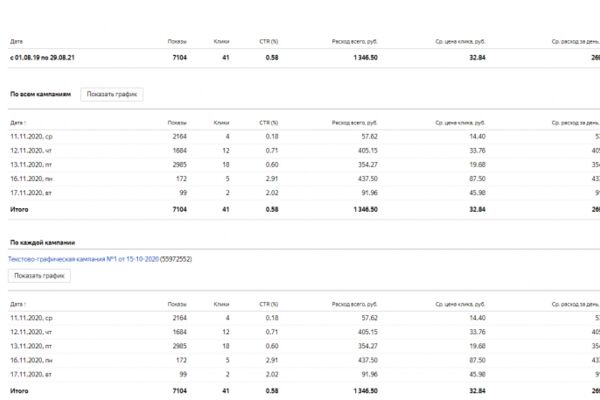Image resolution: width=600 pixels, height=400 pixels.
Task: Select "13.11.2020, пт" in the per-campaign table
Action: coord(31,346)
